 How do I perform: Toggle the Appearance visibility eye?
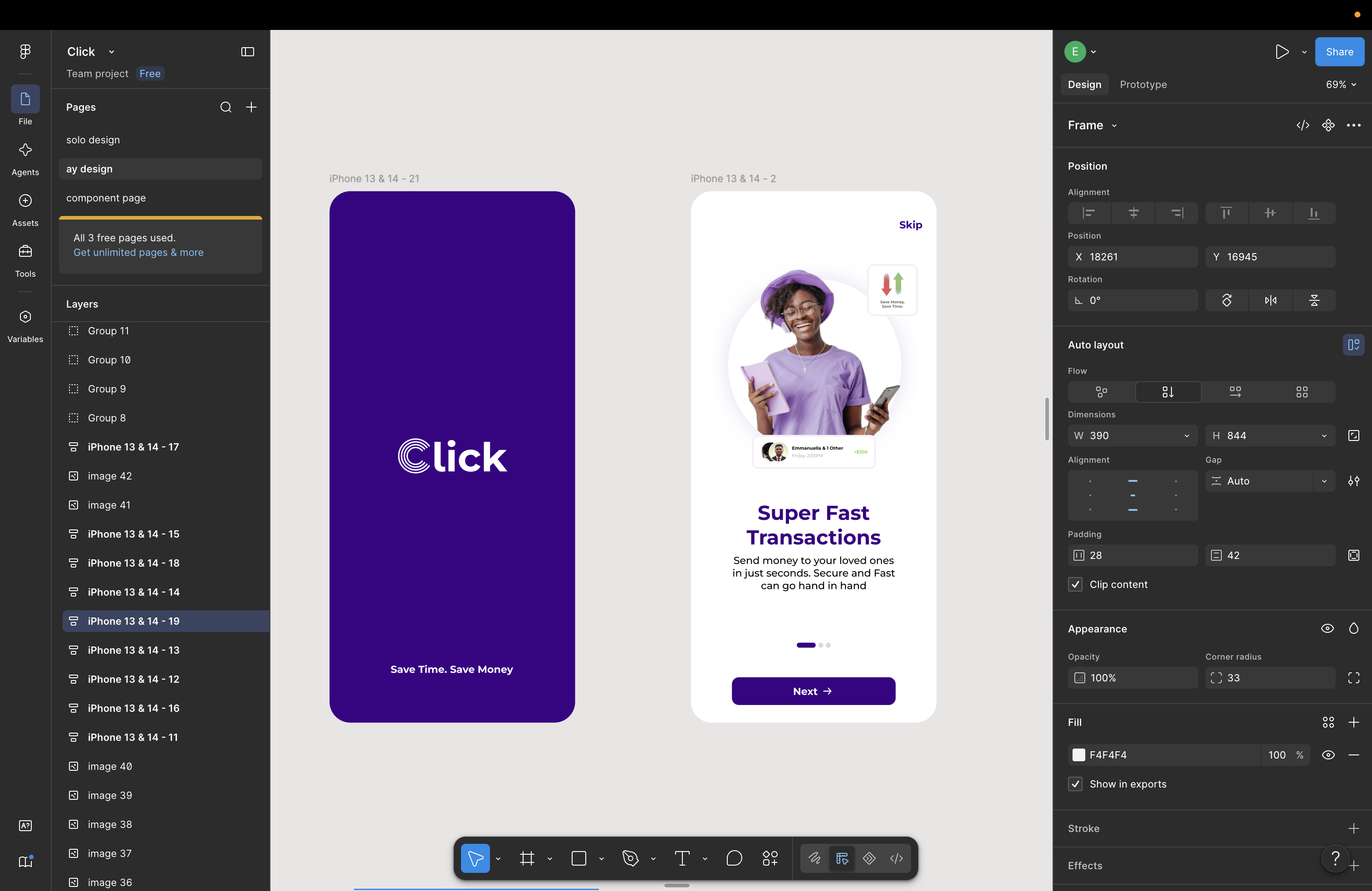pyautogui.click(x=1328, y=629)
